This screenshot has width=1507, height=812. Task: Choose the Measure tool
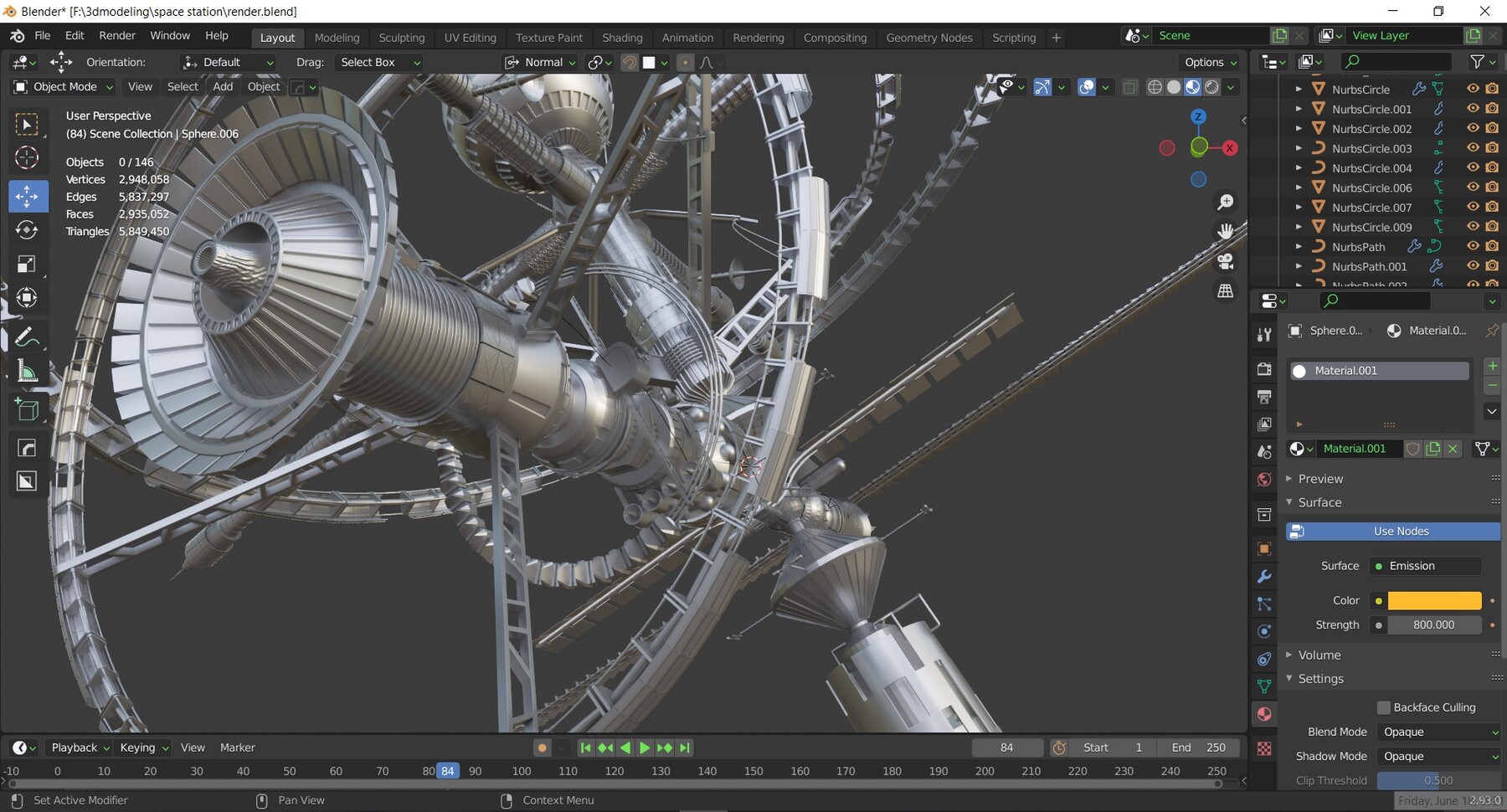point(27,372)
